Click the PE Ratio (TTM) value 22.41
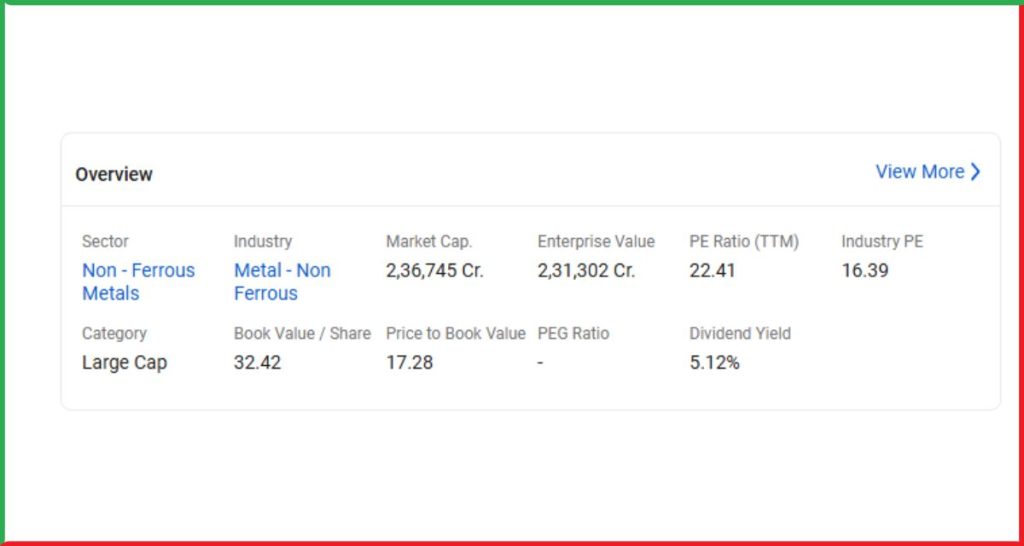Image resolution: width=1024 pixels, height=546 pixels. [712, 270]
